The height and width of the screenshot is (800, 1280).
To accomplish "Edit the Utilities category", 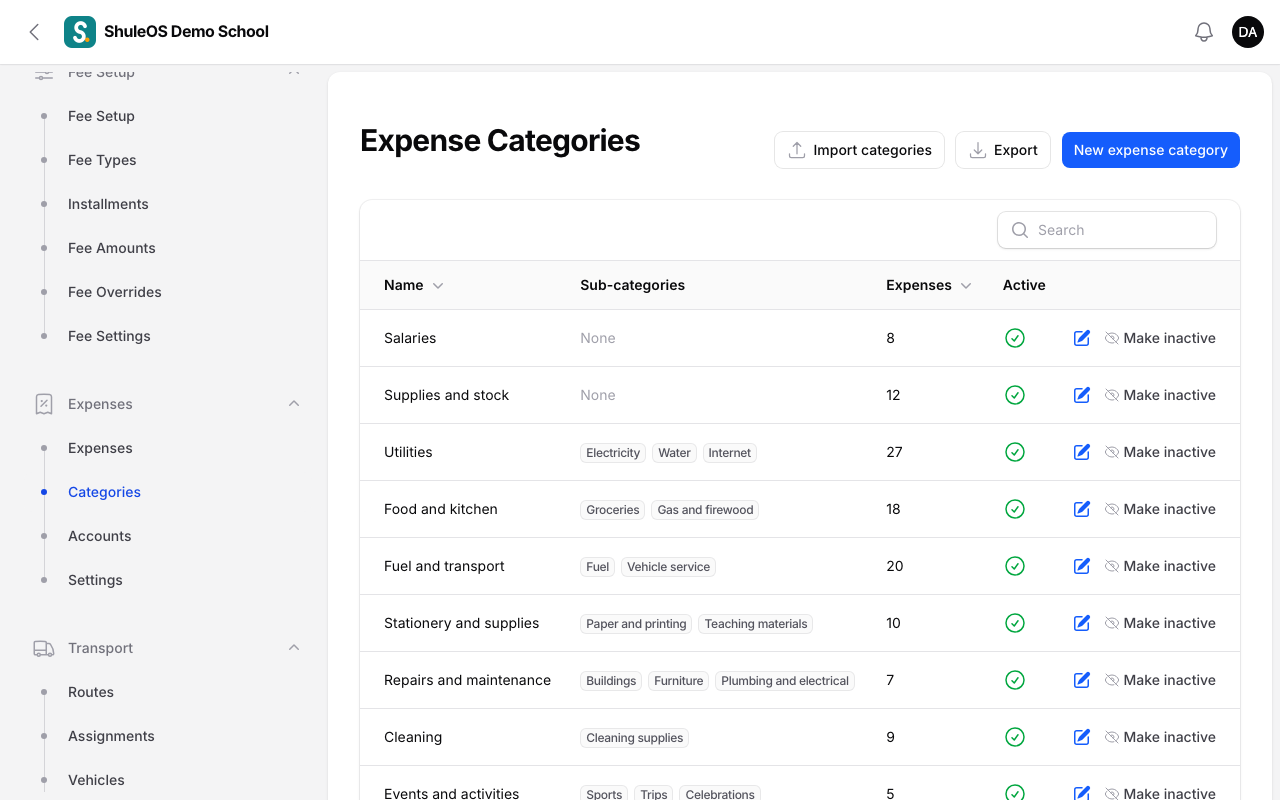I will [x=1081, y=452].
